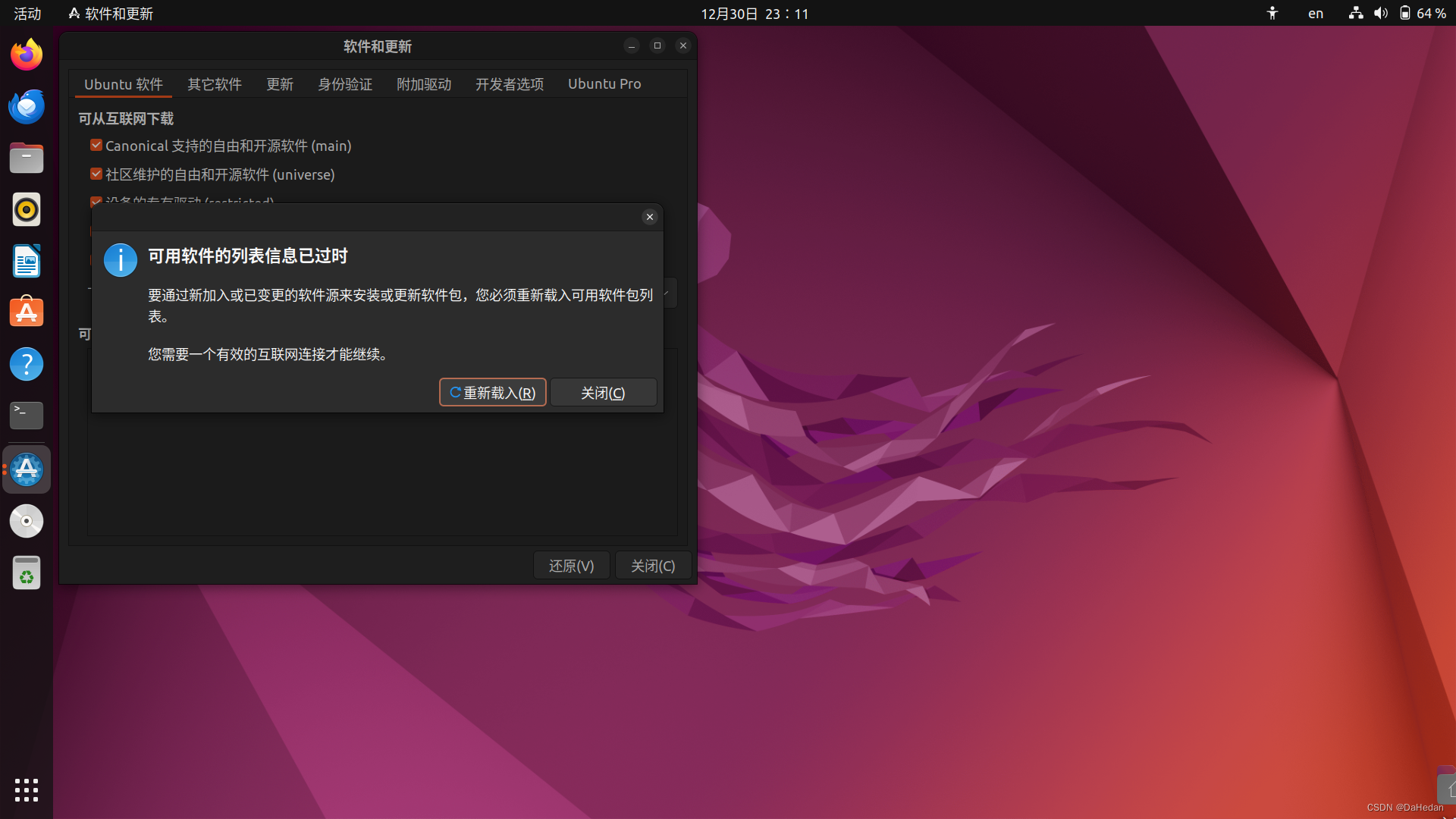
Task: Open a terminal from the dock
Action: (x=26, y=415)
